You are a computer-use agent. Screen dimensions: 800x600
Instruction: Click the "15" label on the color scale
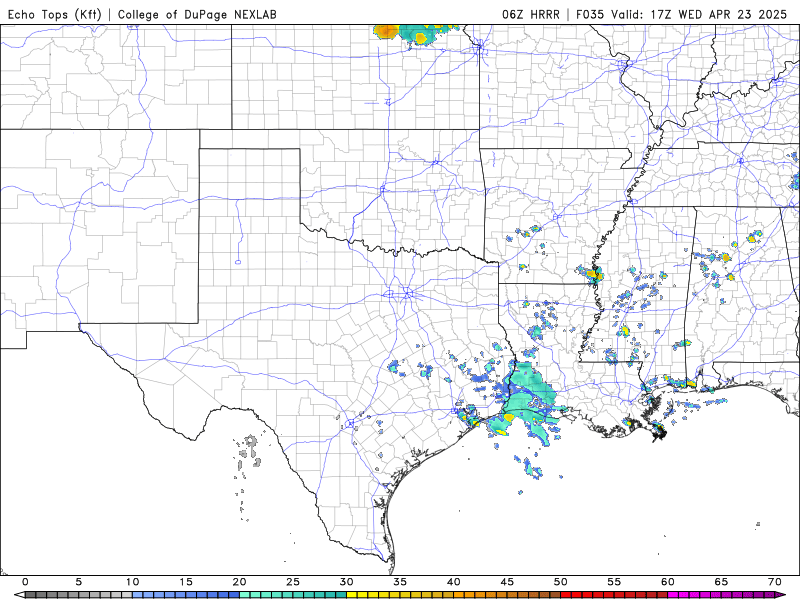pyautogui.click(x=186, y=582)
